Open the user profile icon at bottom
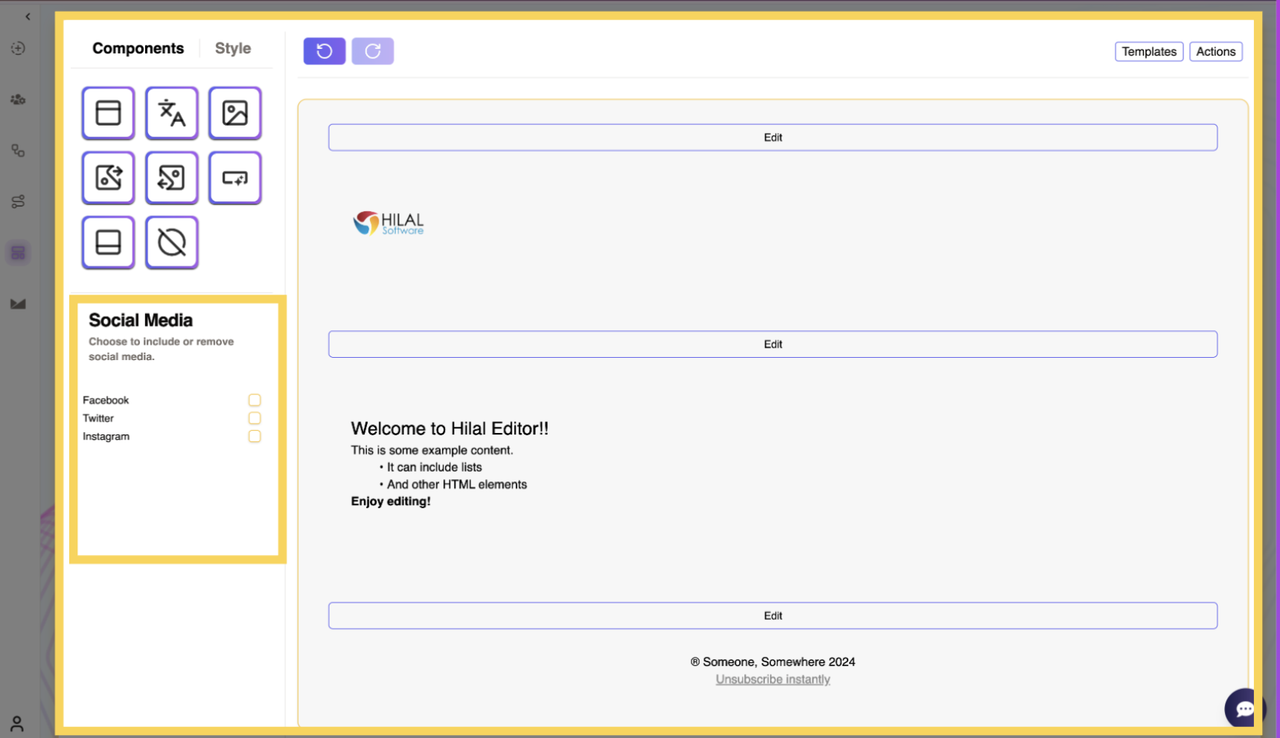 pyautogui.click(x=17, y=723)
